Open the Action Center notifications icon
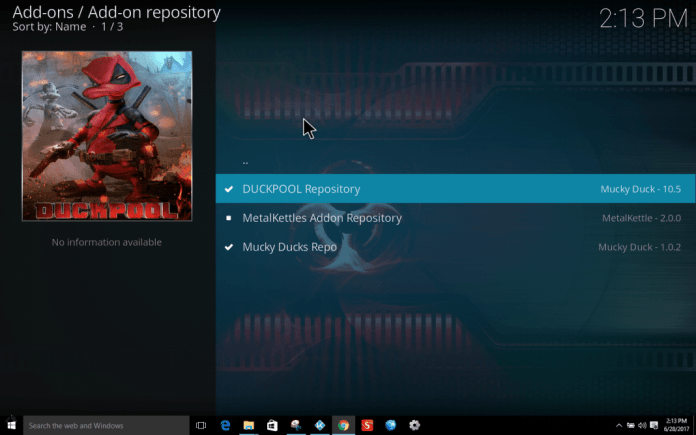Image resolution: width=696 pixels, height=435 pixels. 654,425
